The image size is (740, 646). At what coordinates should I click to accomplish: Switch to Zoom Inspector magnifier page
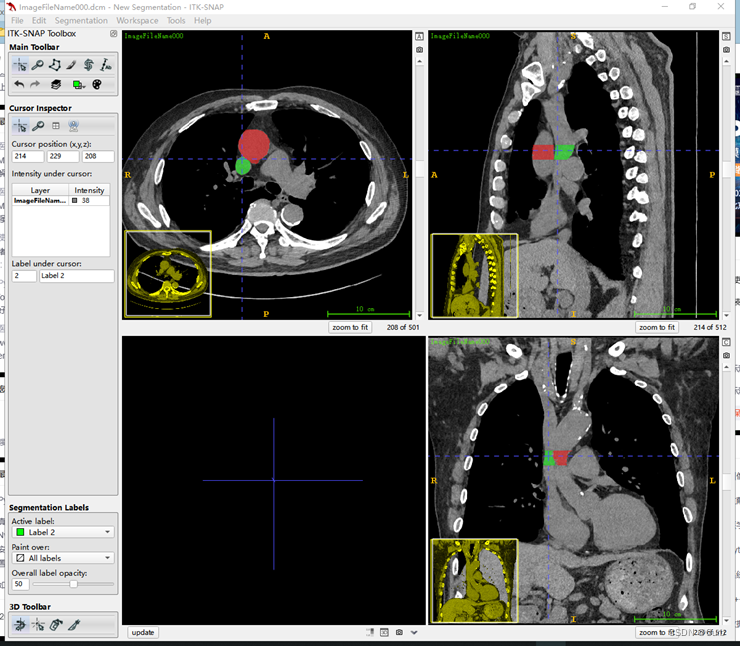click(x=38, y=126)
